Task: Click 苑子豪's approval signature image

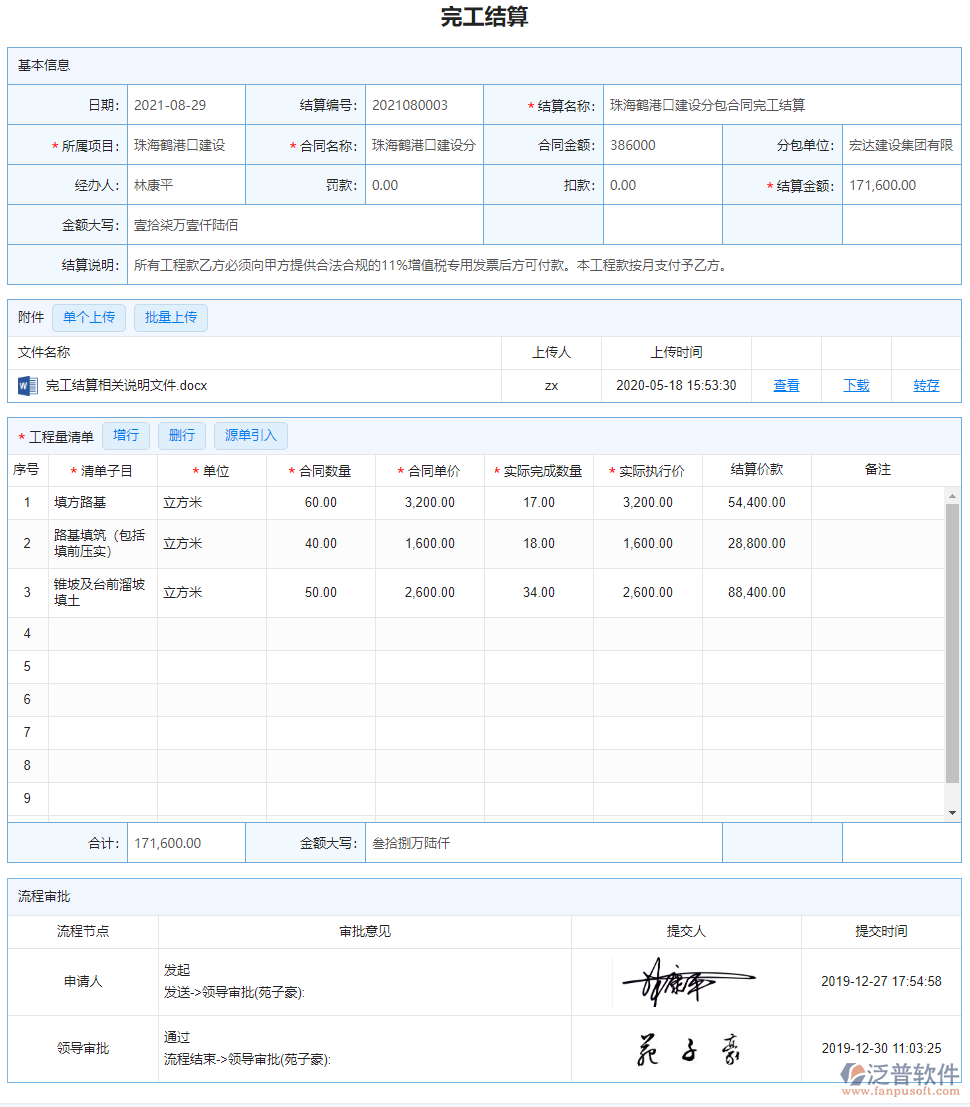Action: 690,1048
